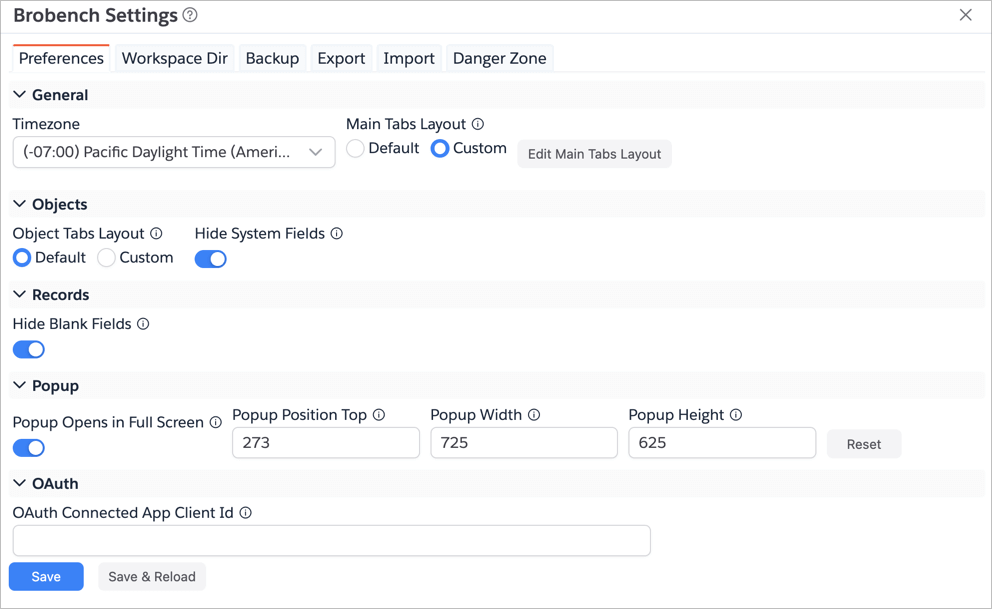Screen dimensions: 992x609
Task: Turn off Popup Opens in Full Screen switch
Action: click(x=28, y=448)
